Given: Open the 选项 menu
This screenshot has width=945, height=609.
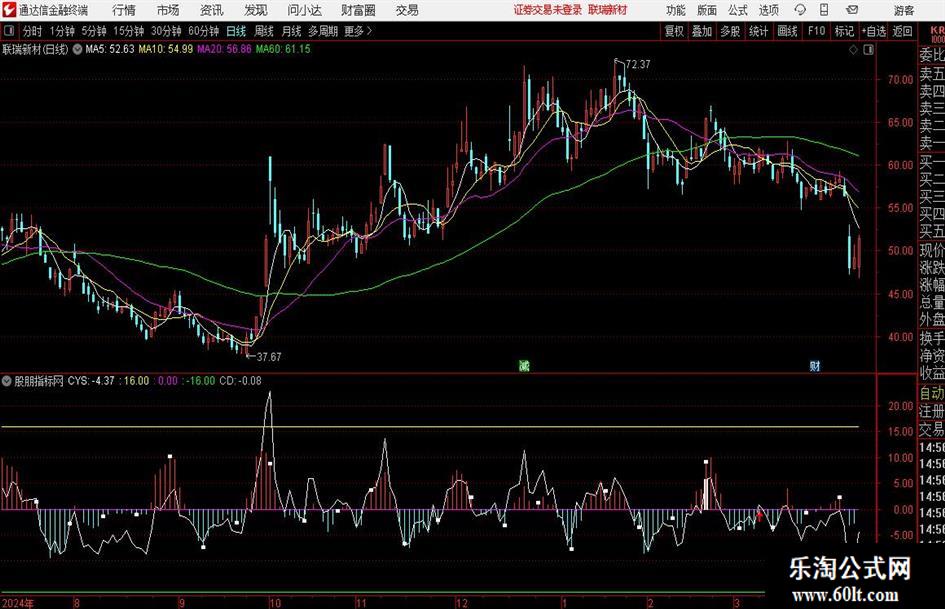Looking at the screenshot, I should click(768, 10).
